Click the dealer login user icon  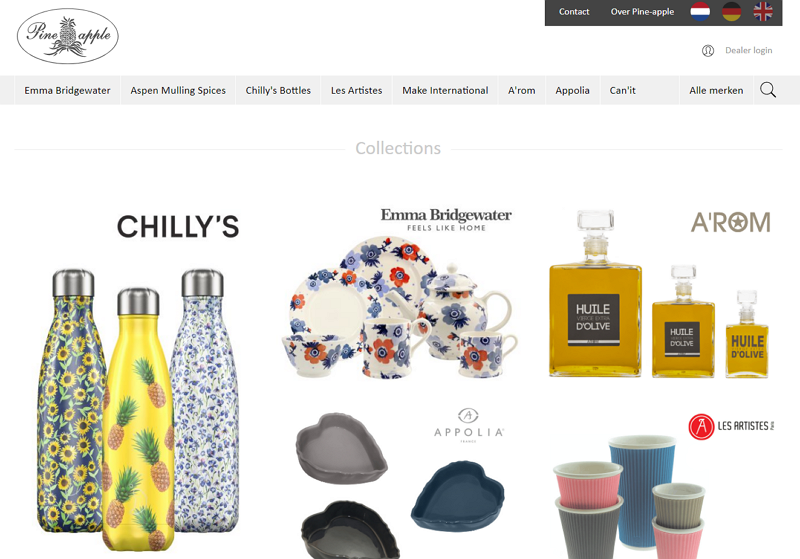708,50
